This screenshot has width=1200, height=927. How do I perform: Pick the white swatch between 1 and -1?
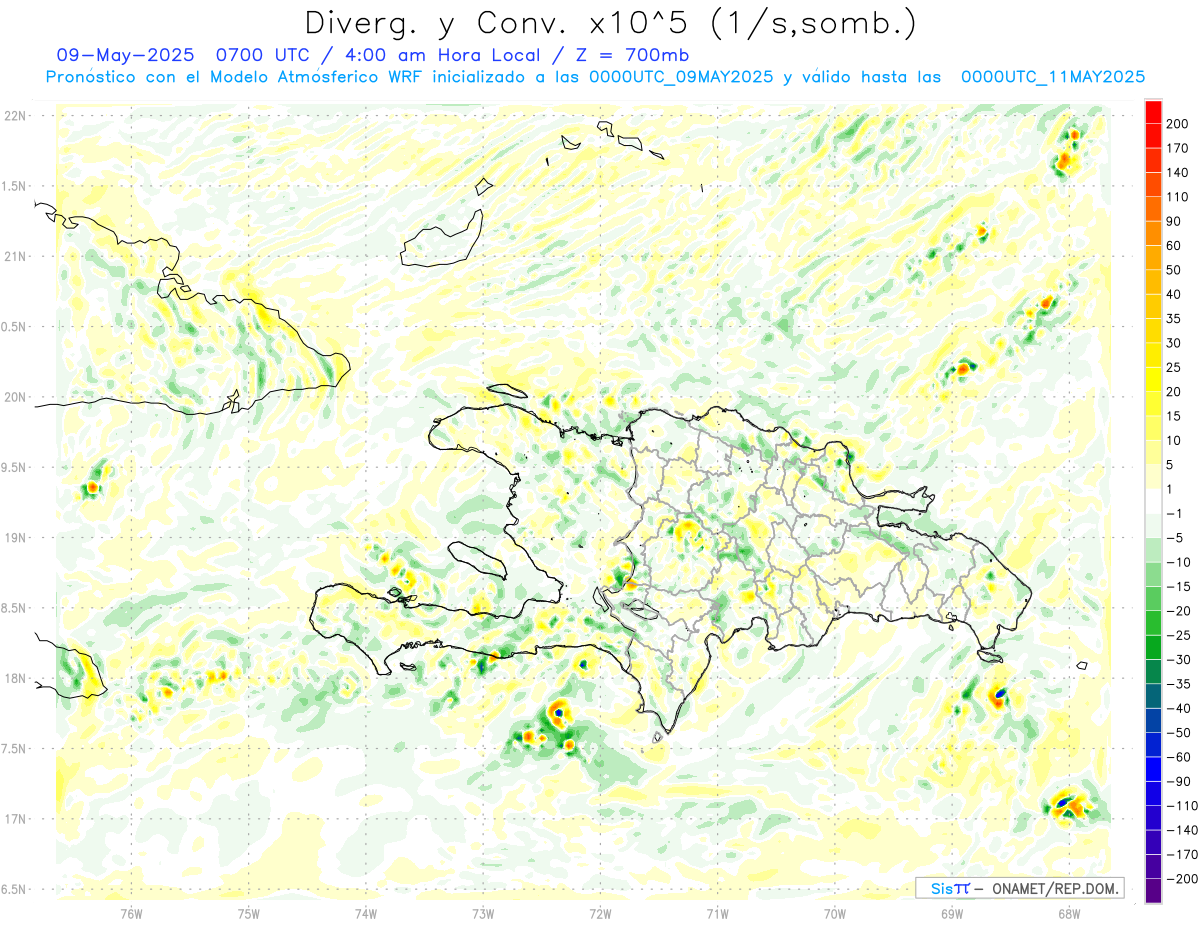pos(1153,501)
